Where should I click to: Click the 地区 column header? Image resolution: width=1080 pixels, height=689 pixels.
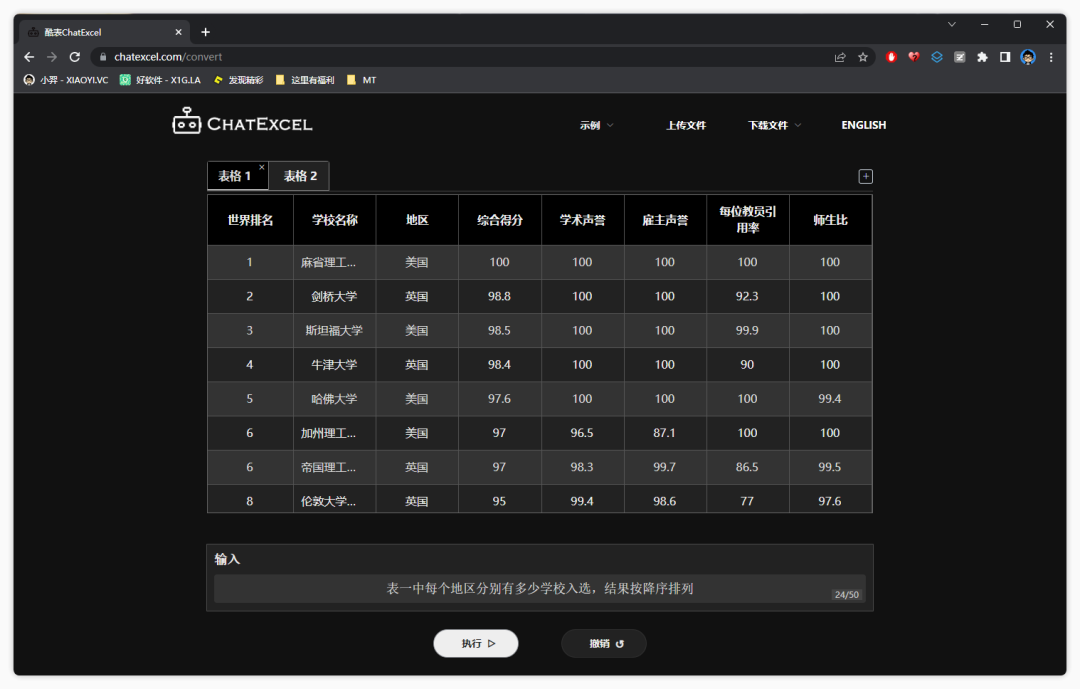(417, 220)
